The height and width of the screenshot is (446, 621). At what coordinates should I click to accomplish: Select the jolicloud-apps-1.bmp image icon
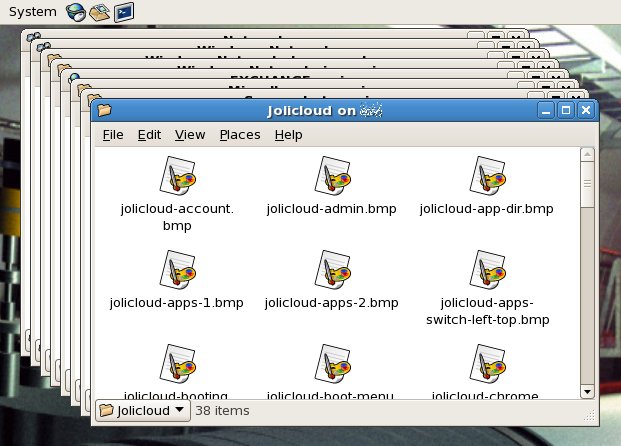pos(177,269)
